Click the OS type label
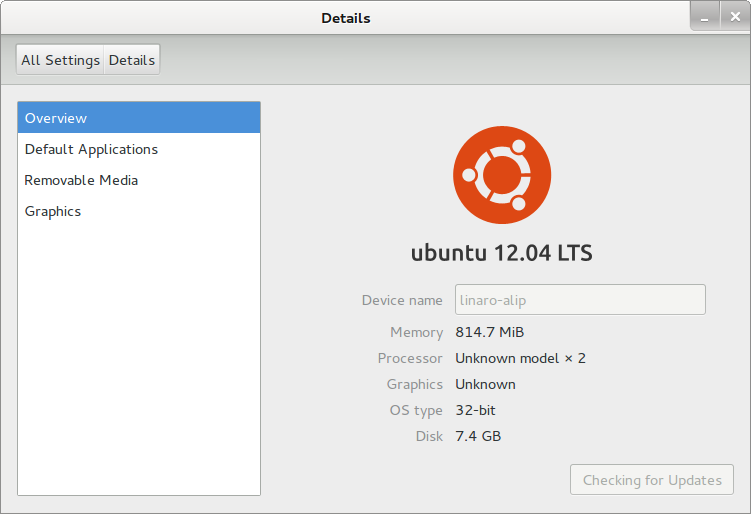The width and height of the screenshot is (751, 514). tap(416, 411)
